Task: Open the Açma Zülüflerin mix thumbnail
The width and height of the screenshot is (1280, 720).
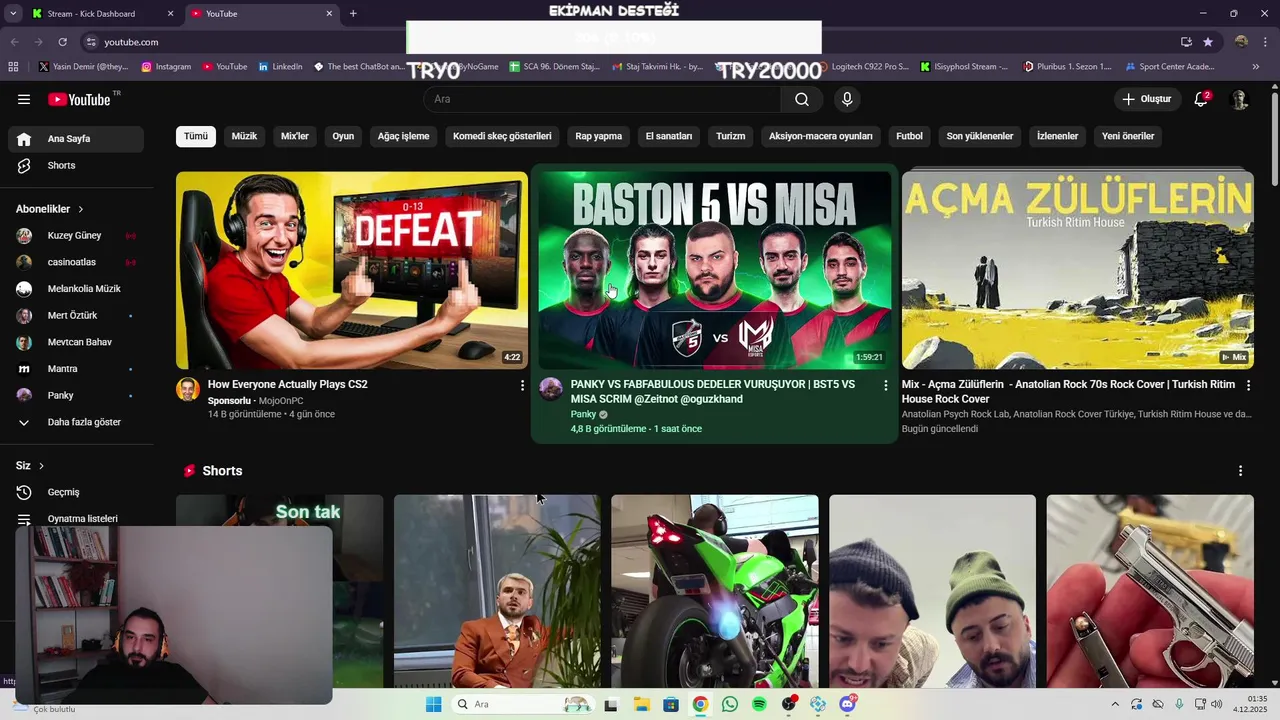Action: [x=1078, y=270]
